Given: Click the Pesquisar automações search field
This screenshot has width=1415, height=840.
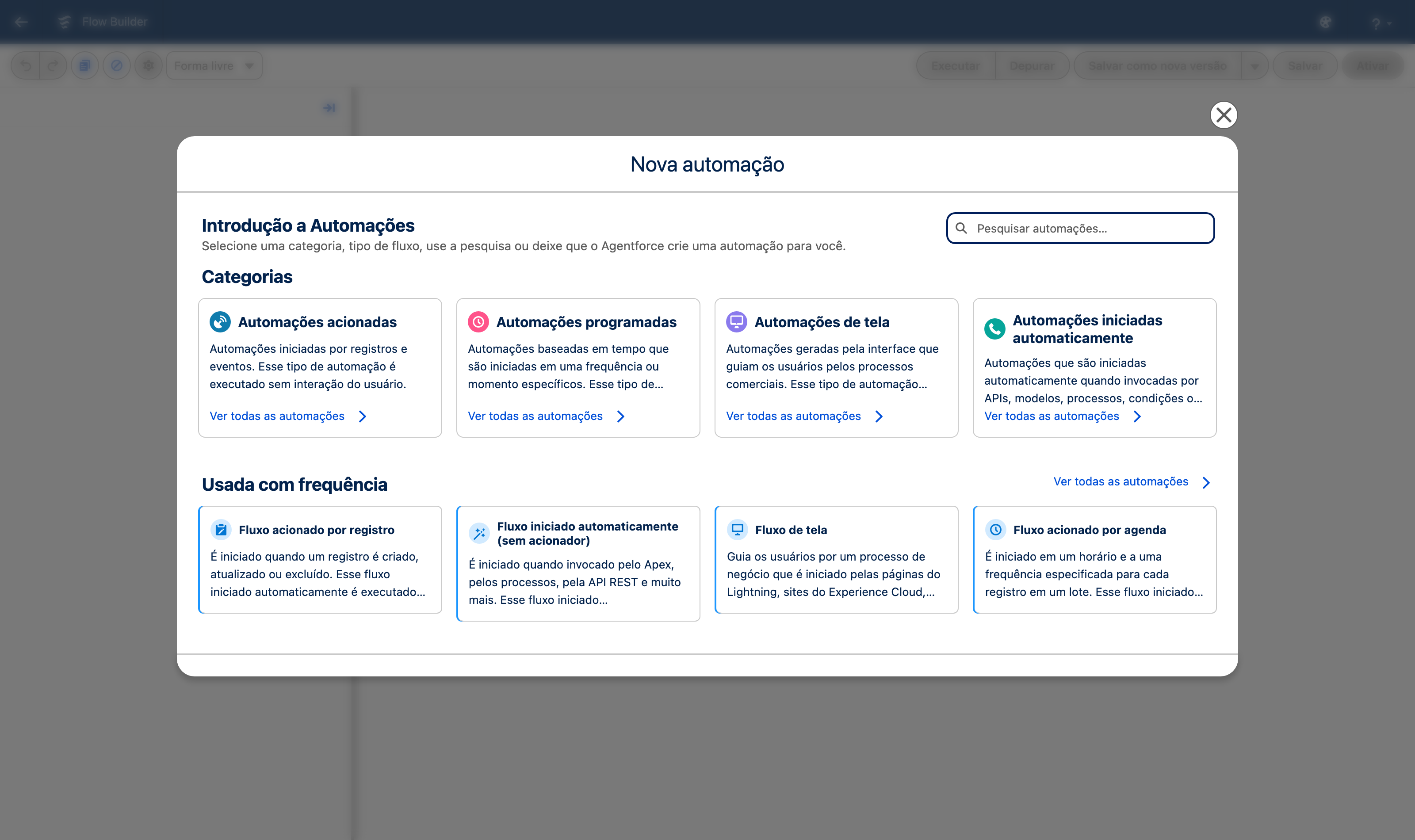Looking at the screenshot, I should pyautogui.click(x=1080, y=228).
